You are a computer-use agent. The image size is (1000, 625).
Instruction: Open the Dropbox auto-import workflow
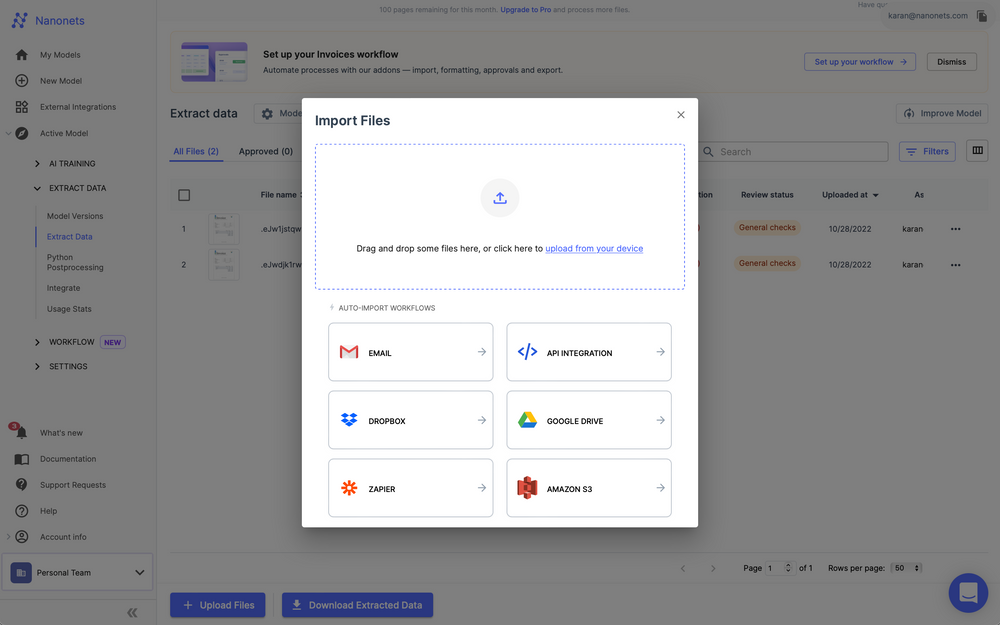coord(410,420)
